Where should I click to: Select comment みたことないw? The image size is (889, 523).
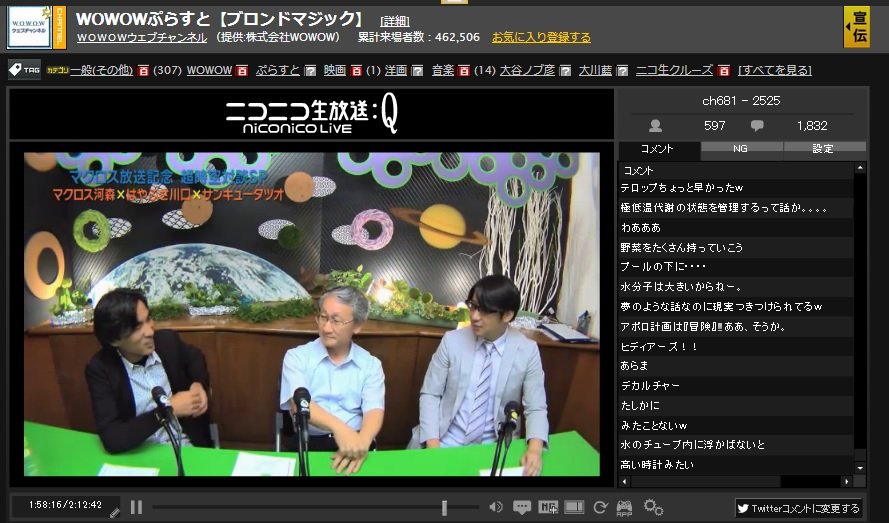[736, 425]
